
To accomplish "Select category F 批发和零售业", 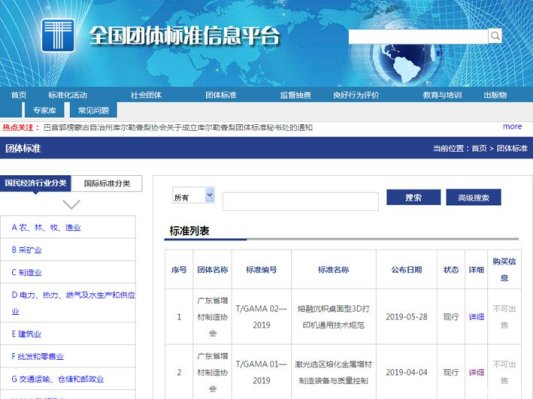I will pyautogui.click(x=37, y=356).
